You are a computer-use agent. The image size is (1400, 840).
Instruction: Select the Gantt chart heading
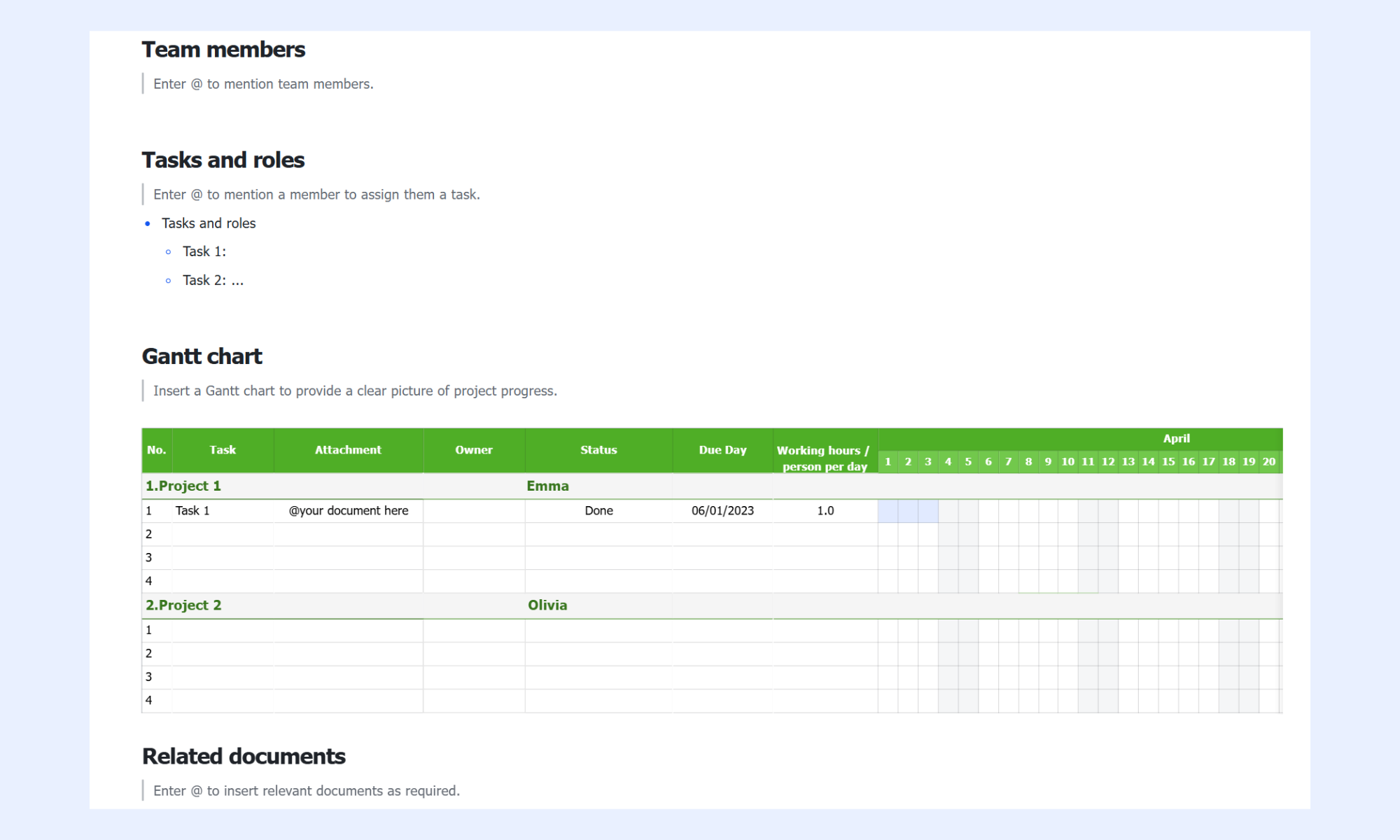click(x=202, y=356)
